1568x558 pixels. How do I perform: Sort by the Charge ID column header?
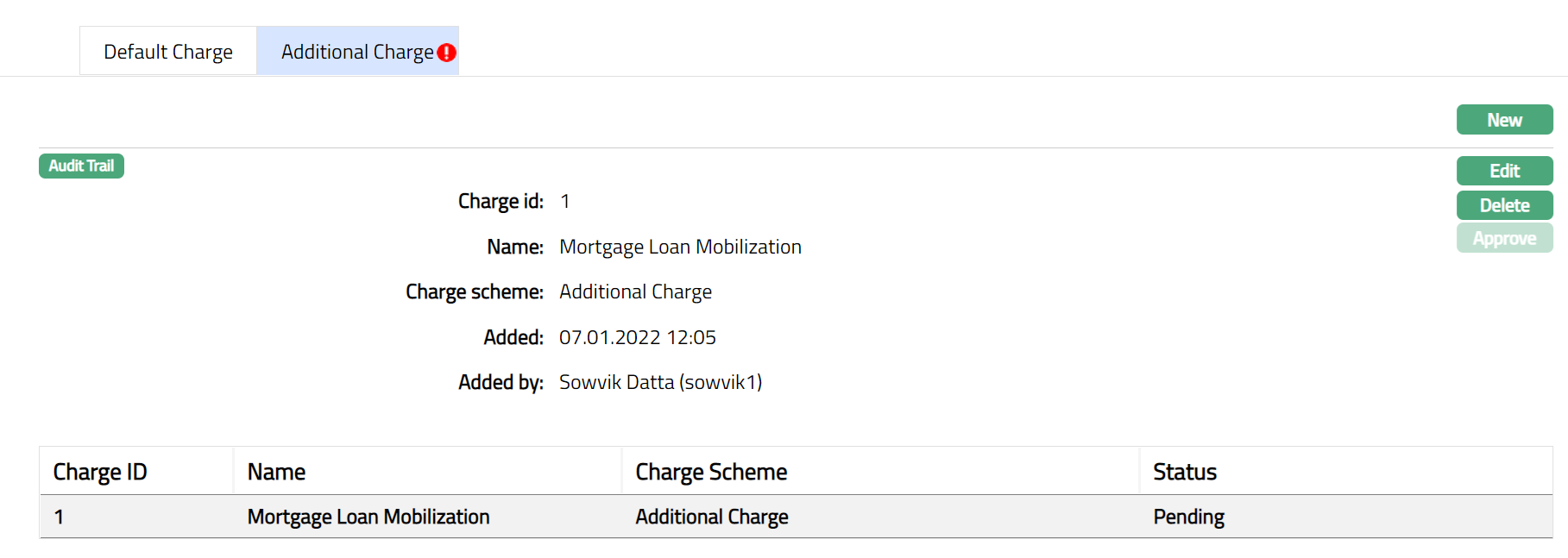pos(100,472)
